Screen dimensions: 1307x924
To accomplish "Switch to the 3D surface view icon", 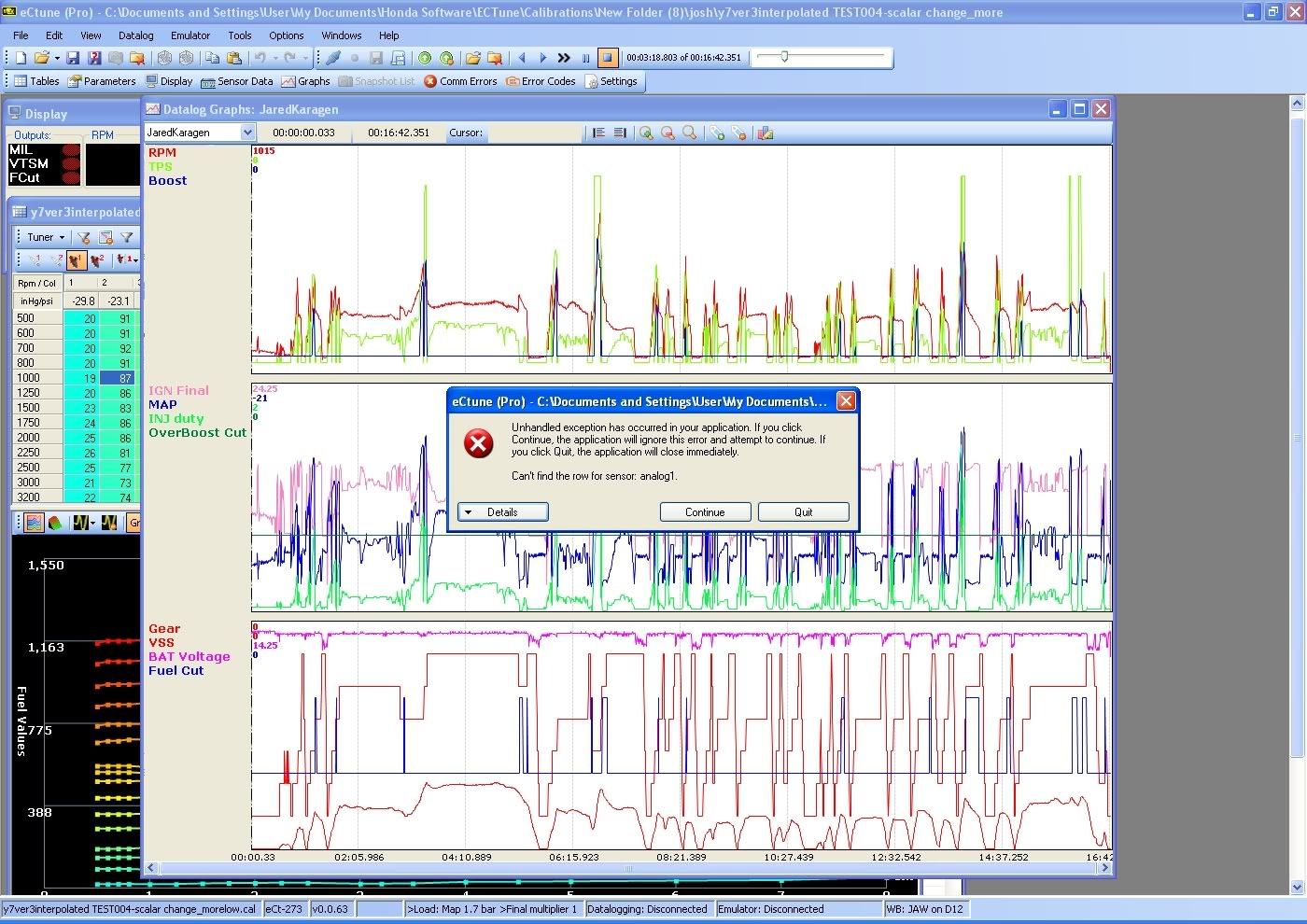I will [55, 523].
